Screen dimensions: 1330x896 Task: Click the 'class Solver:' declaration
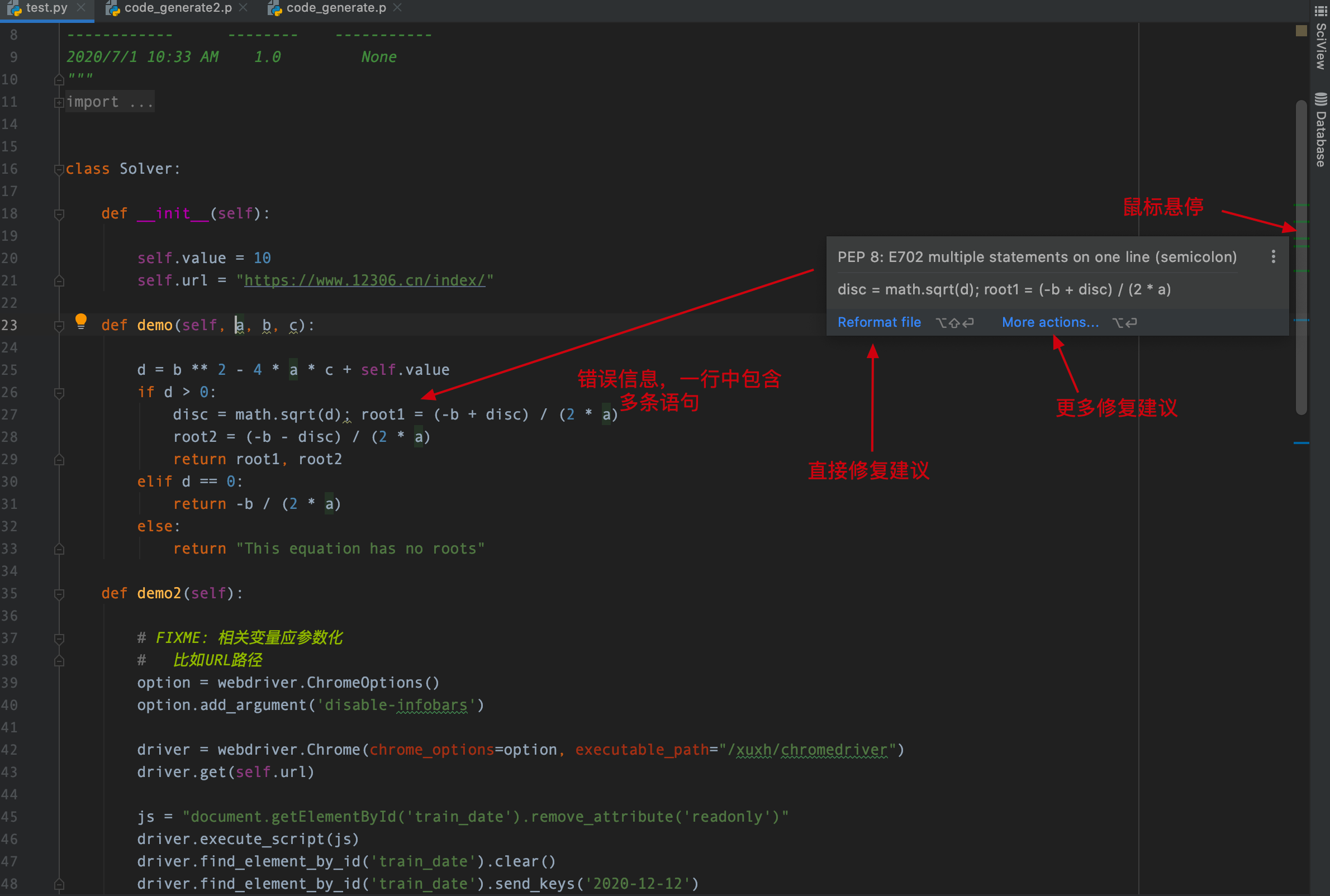click(x=123, y=169)
